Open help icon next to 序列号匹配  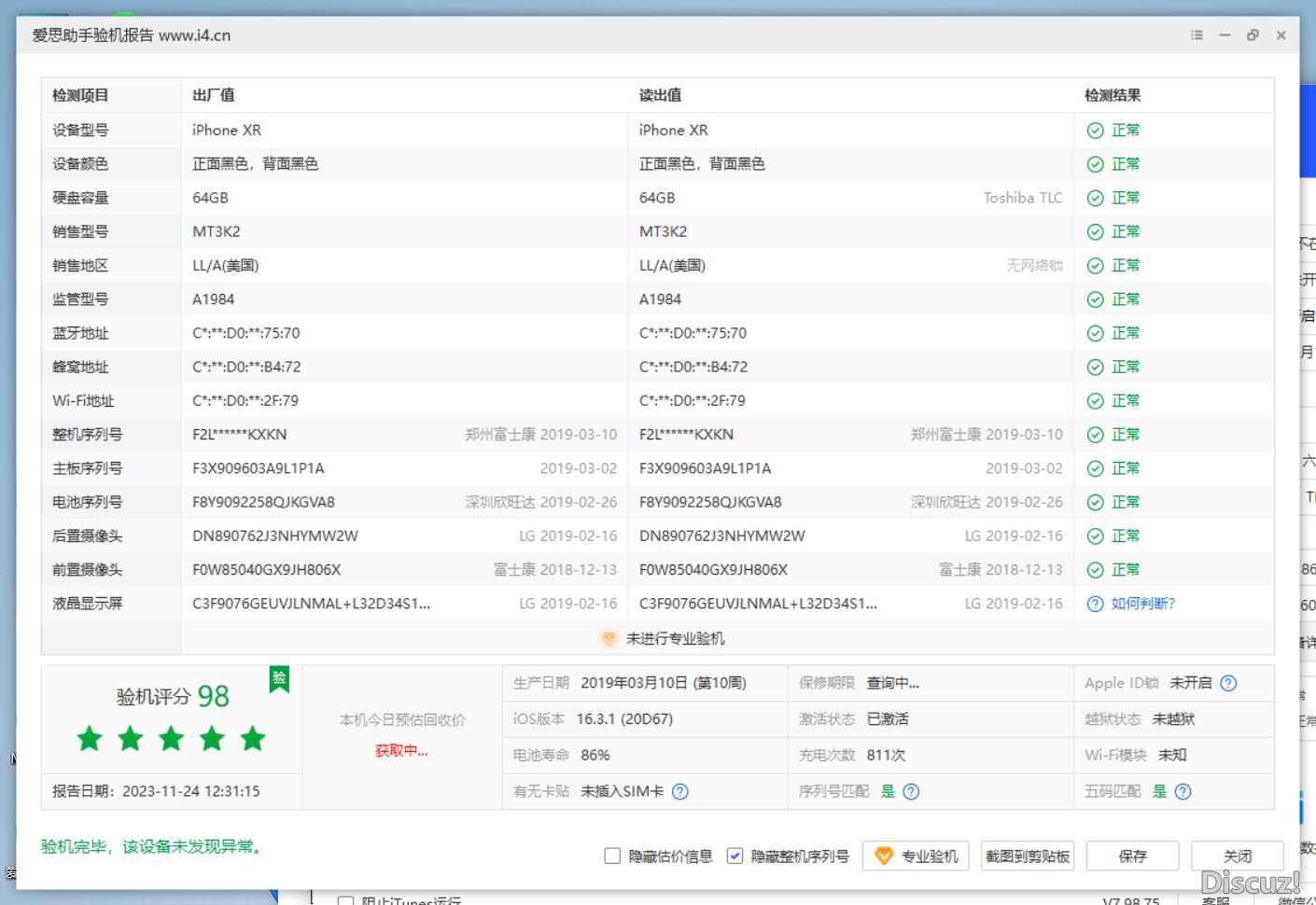(x=911, y=791)
